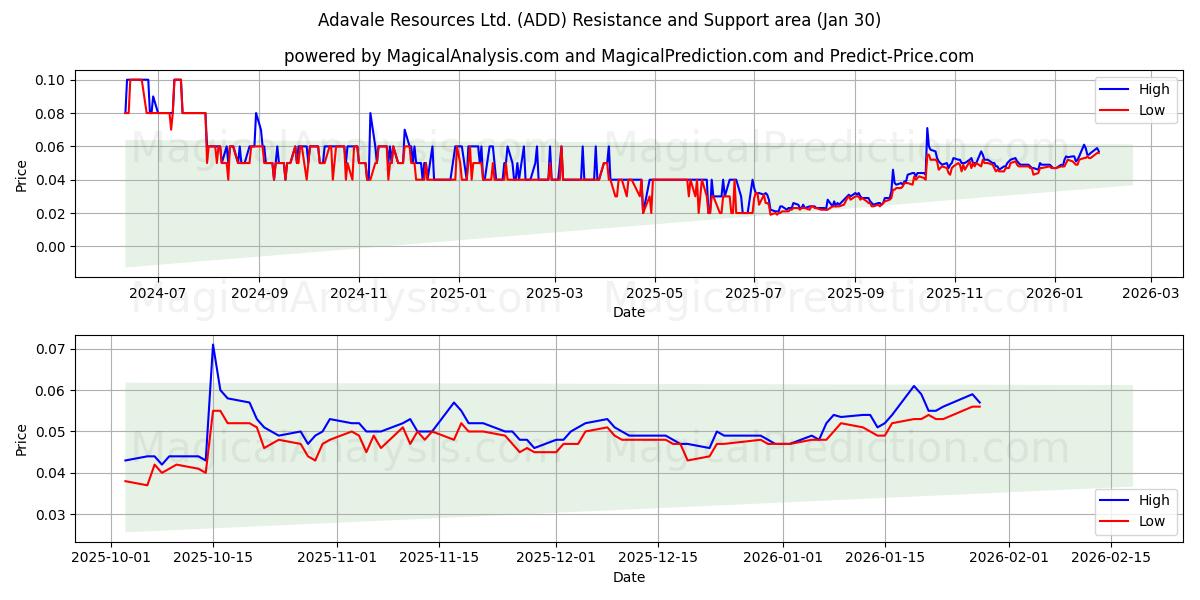Viewport: 1200px width, 600px height.
Task: Click the '2025-09' x-axis tick label
Action: [x=857, y=293]
